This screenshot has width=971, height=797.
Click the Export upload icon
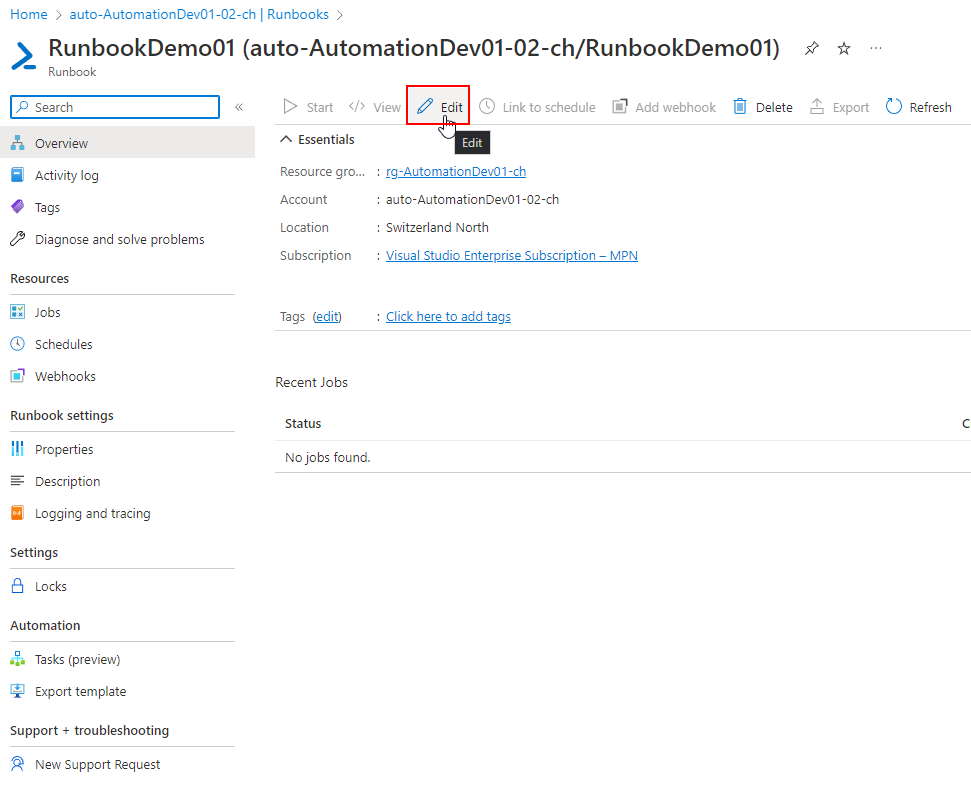click(x=817, y=107)
